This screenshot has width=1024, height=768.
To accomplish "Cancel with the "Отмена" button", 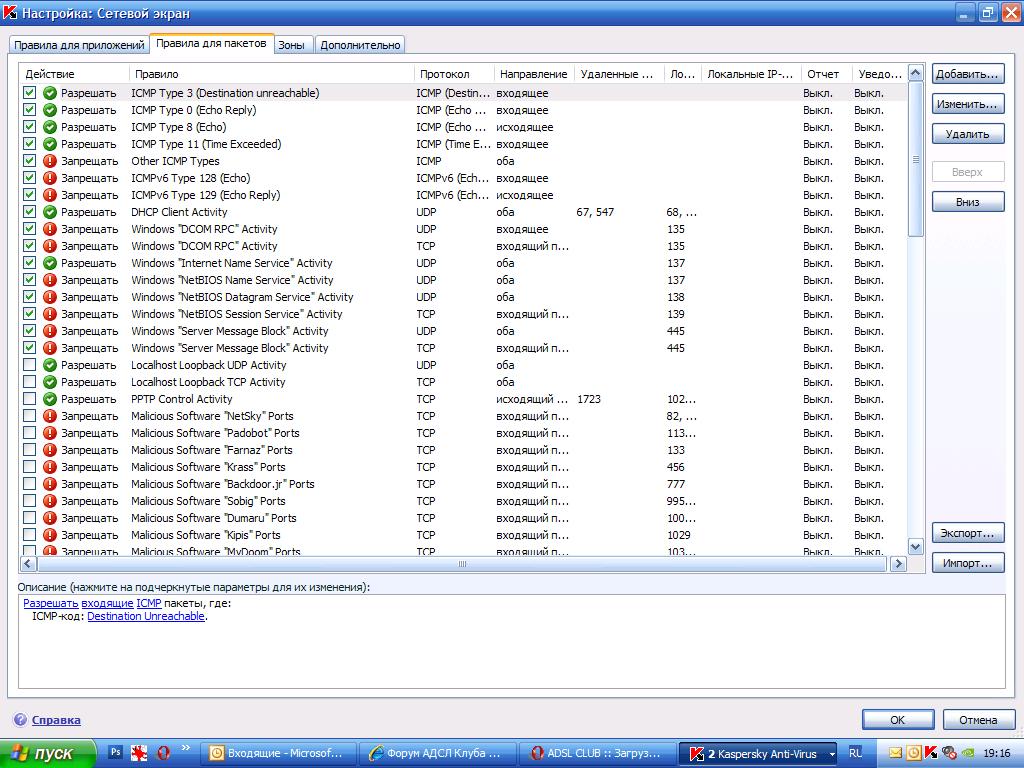I will [978, 720].
